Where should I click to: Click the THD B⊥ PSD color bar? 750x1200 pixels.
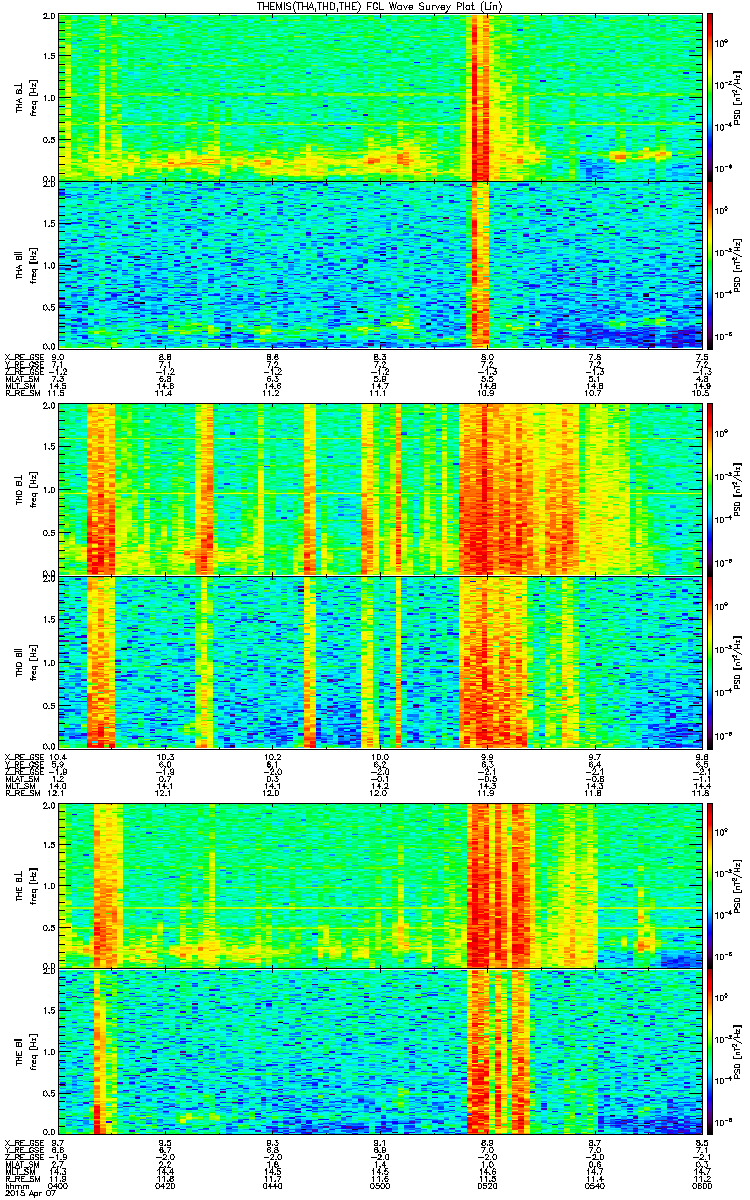[x=711, y=490]
